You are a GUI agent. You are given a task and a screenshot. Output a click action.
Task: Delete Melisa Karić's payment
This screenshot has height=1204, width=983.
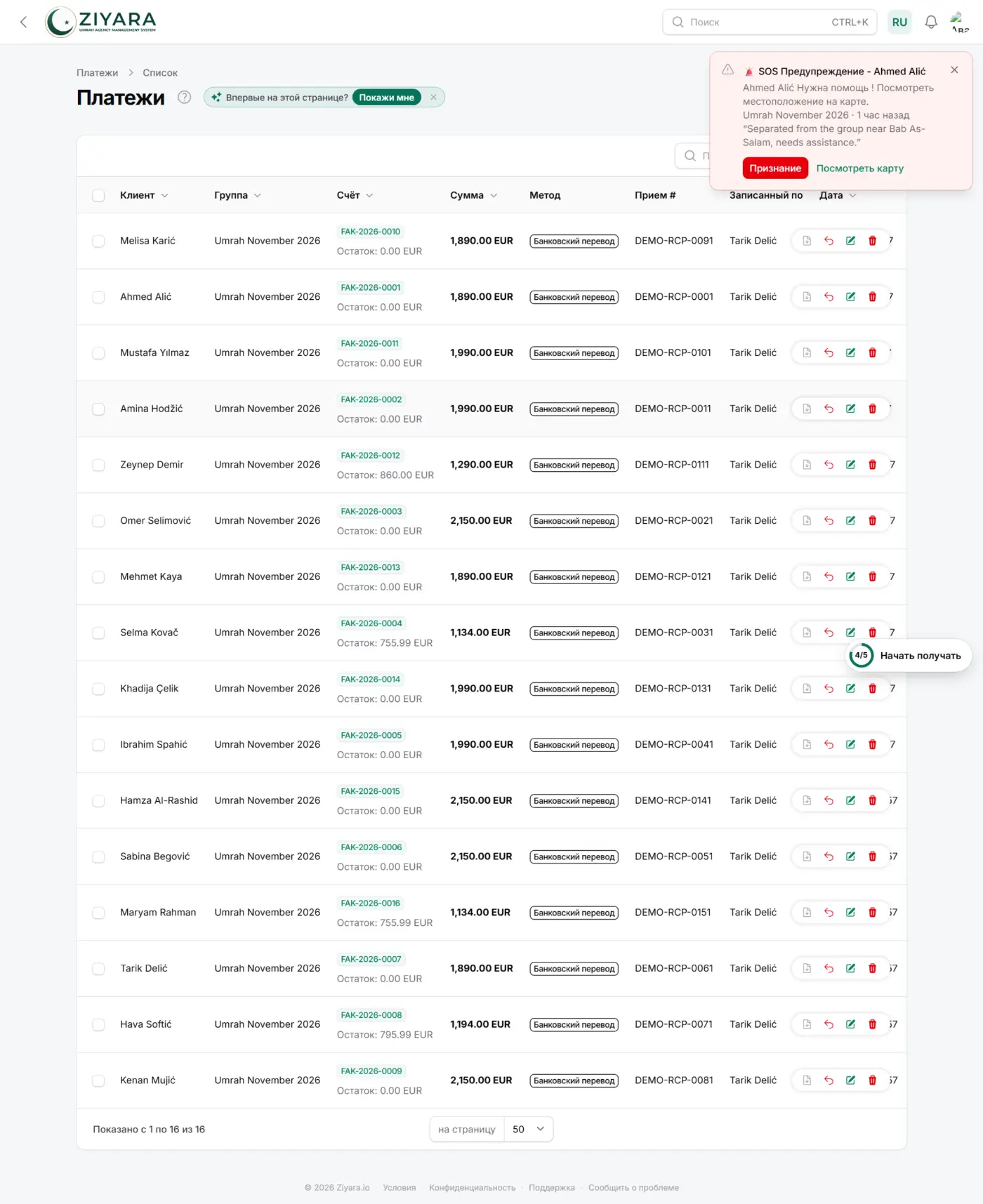coord(872,241)
